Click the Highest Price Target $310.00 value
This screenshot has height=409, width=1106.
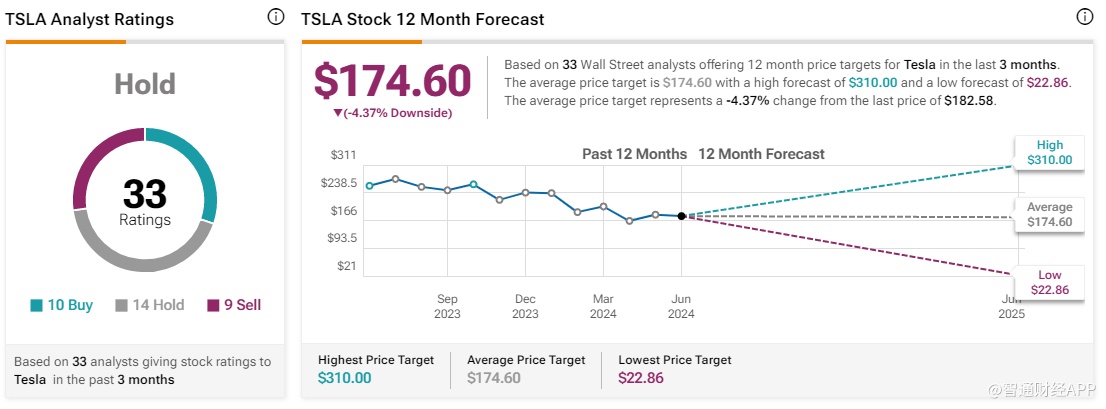pyautogui.click(x=344, y=378)
